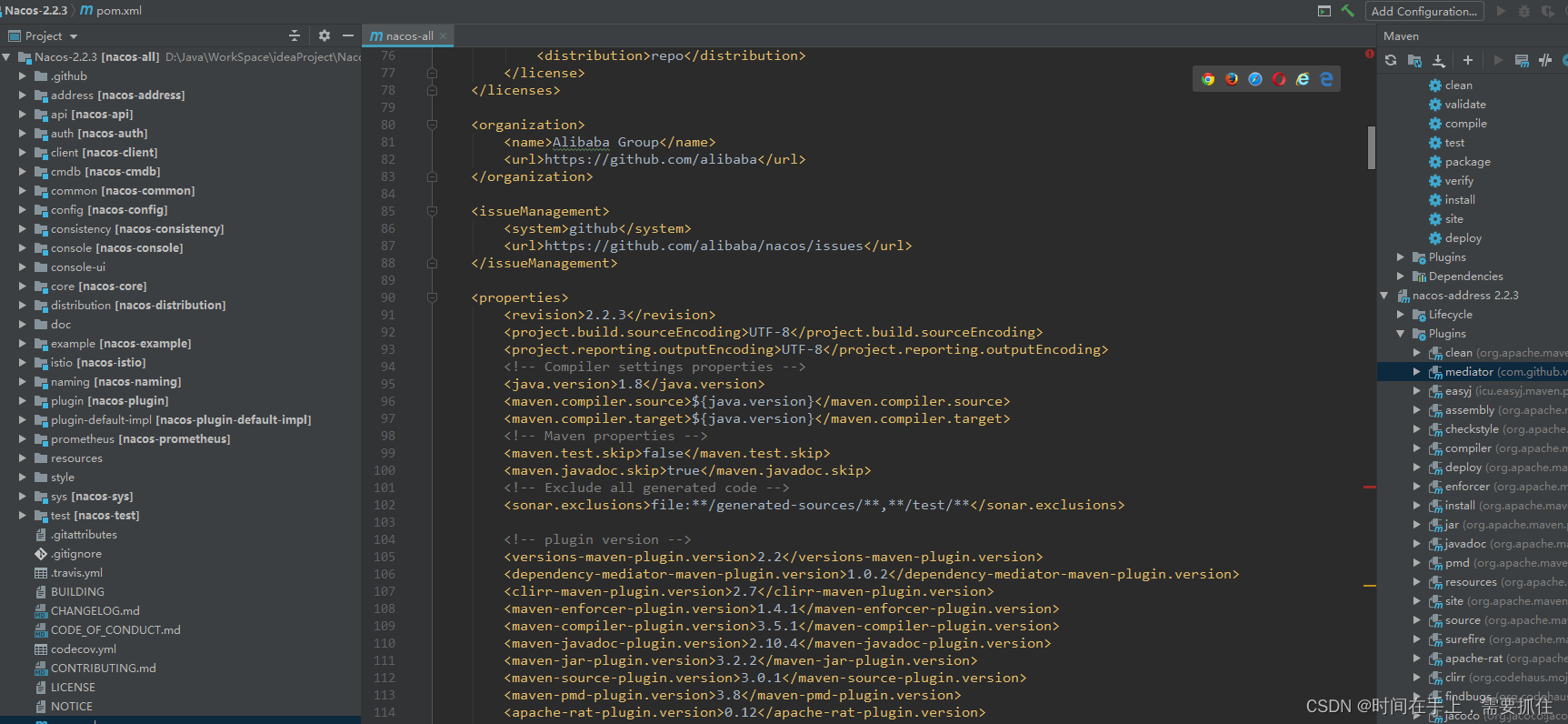Viewport: 1568px width, 724px height.
Task: Select core [nacos-core] module
Action: tap(98, 286)
